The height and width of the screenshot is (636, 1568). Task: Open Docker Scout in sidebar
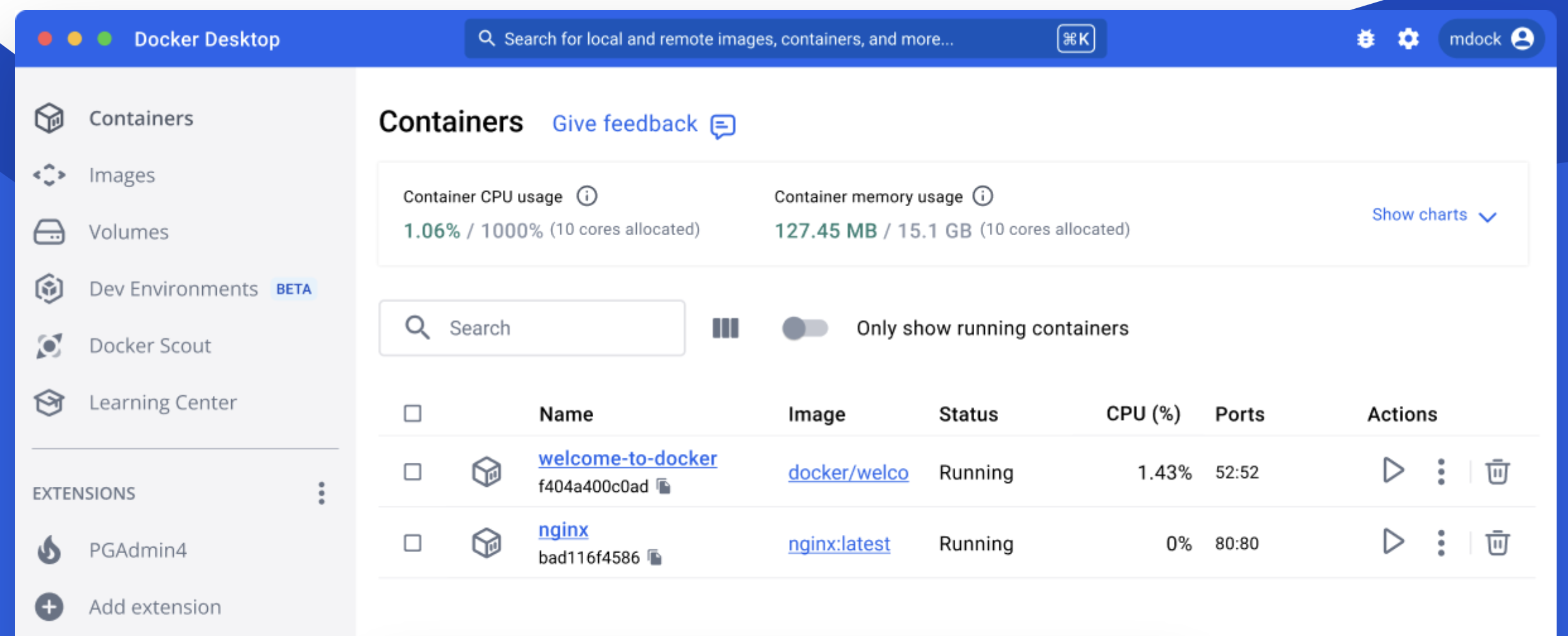click(150, 346)
